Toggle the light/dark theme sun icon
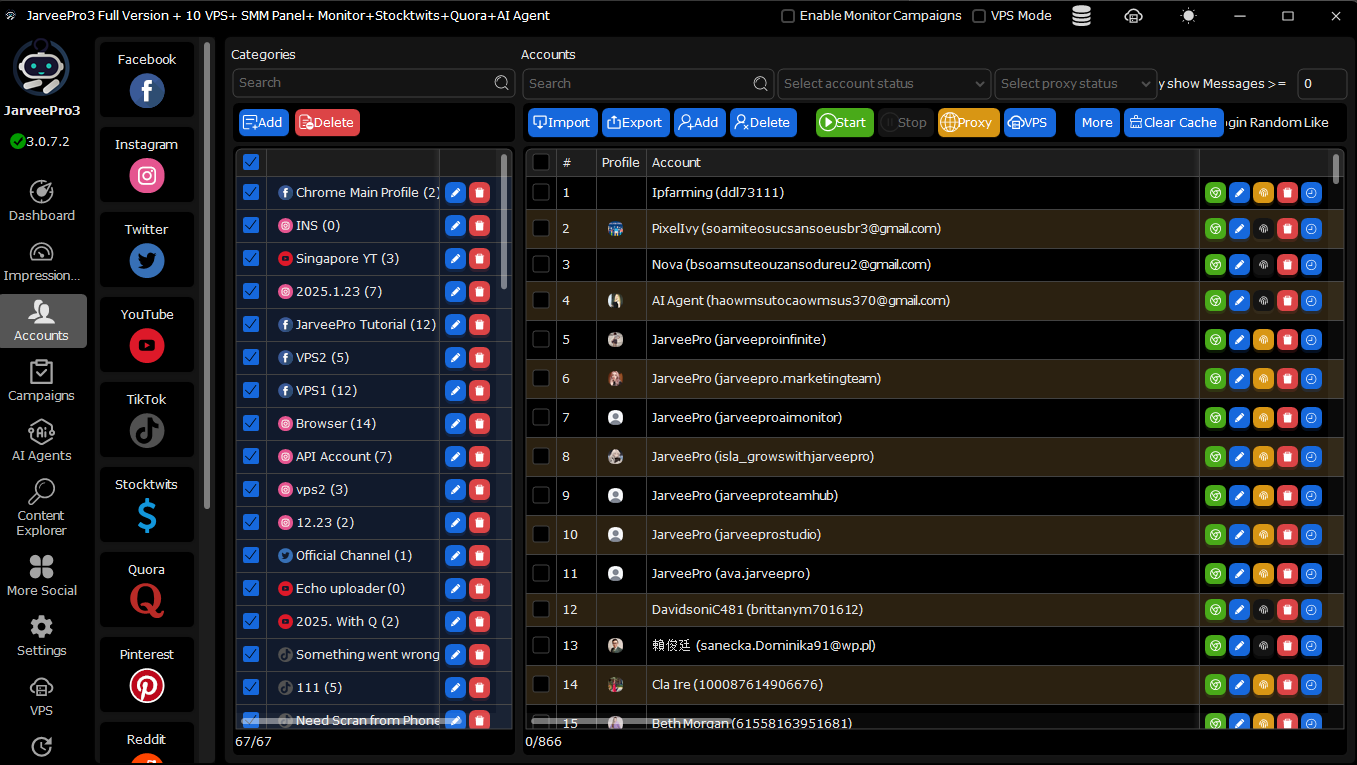 tap(1188, 16)
